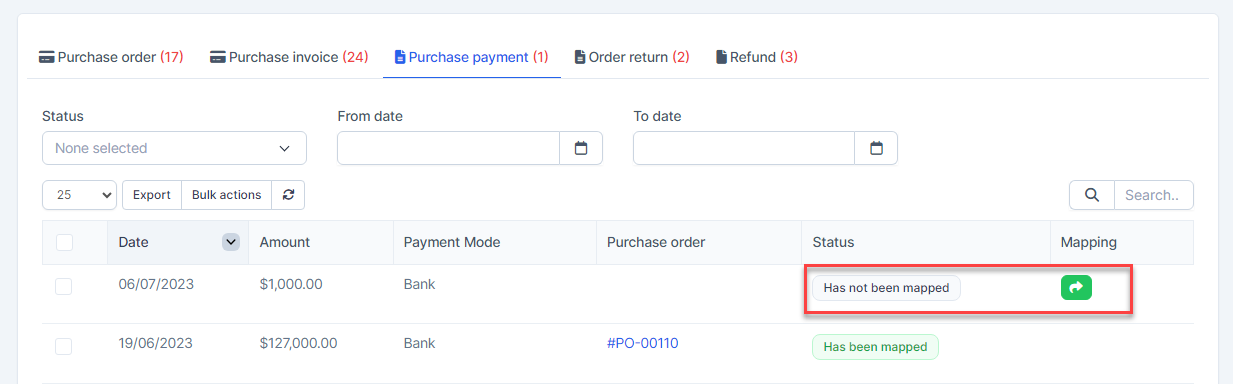Open the From date calendar icon
Image resolution: width=1233 pixels, height=384 pixels.
pos(581,148)
